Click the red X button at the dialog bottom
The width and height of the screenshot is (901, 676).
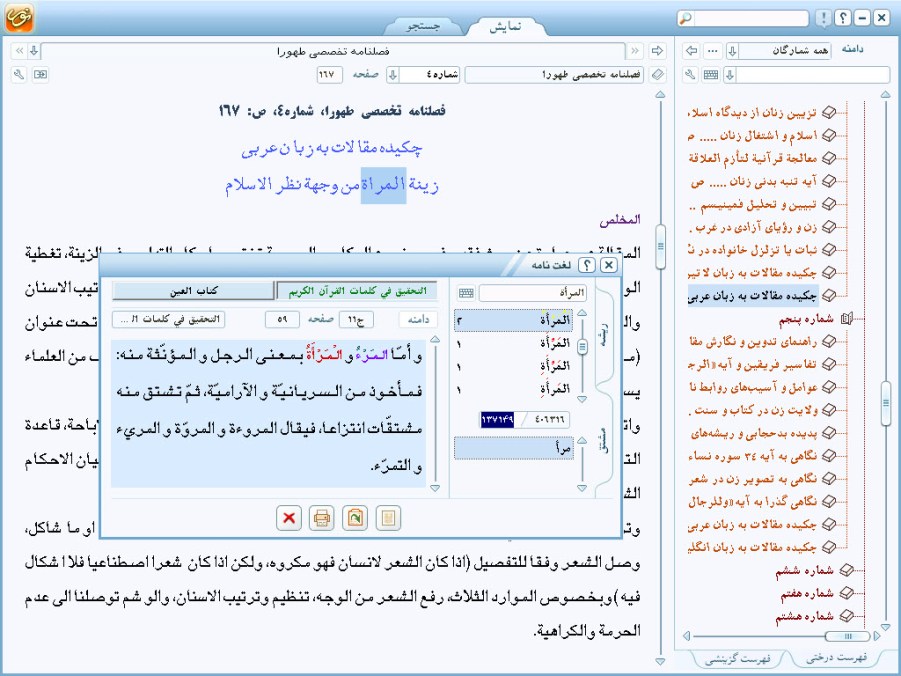[x=289, y=518]
